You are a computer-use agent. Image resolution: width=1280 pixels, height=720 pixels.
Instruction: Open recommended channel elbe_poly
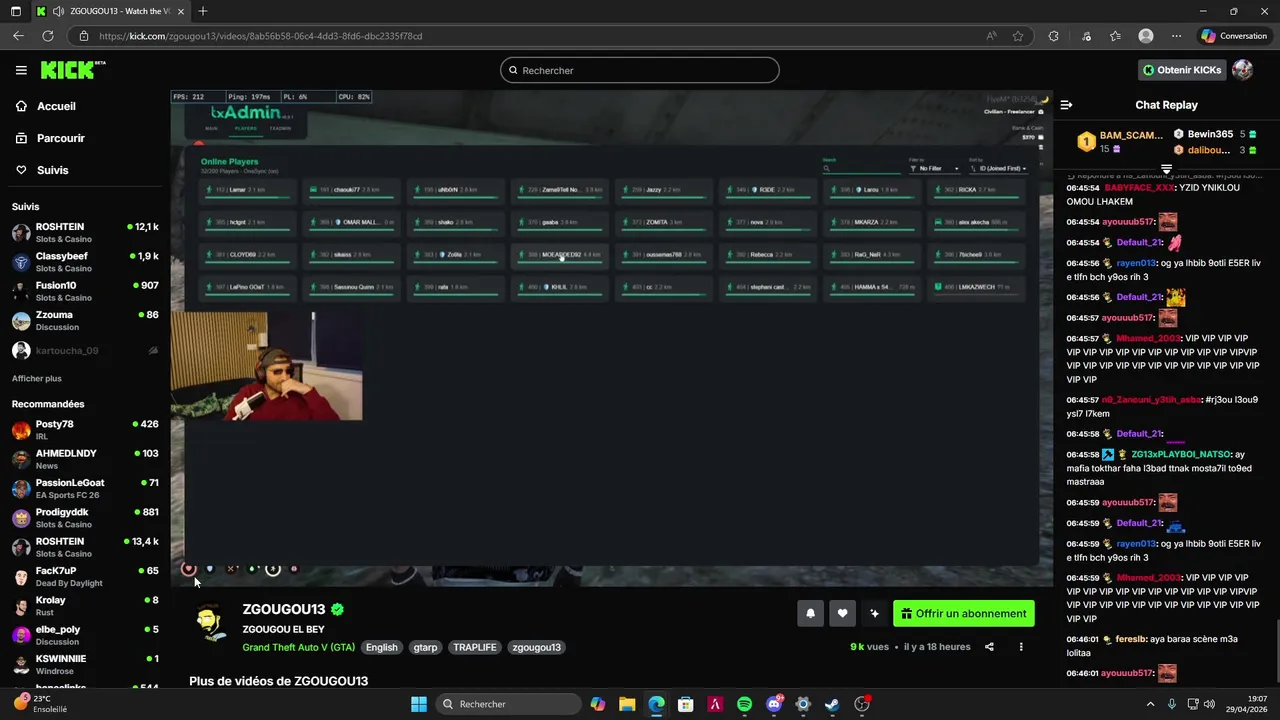tap(85, 635)
